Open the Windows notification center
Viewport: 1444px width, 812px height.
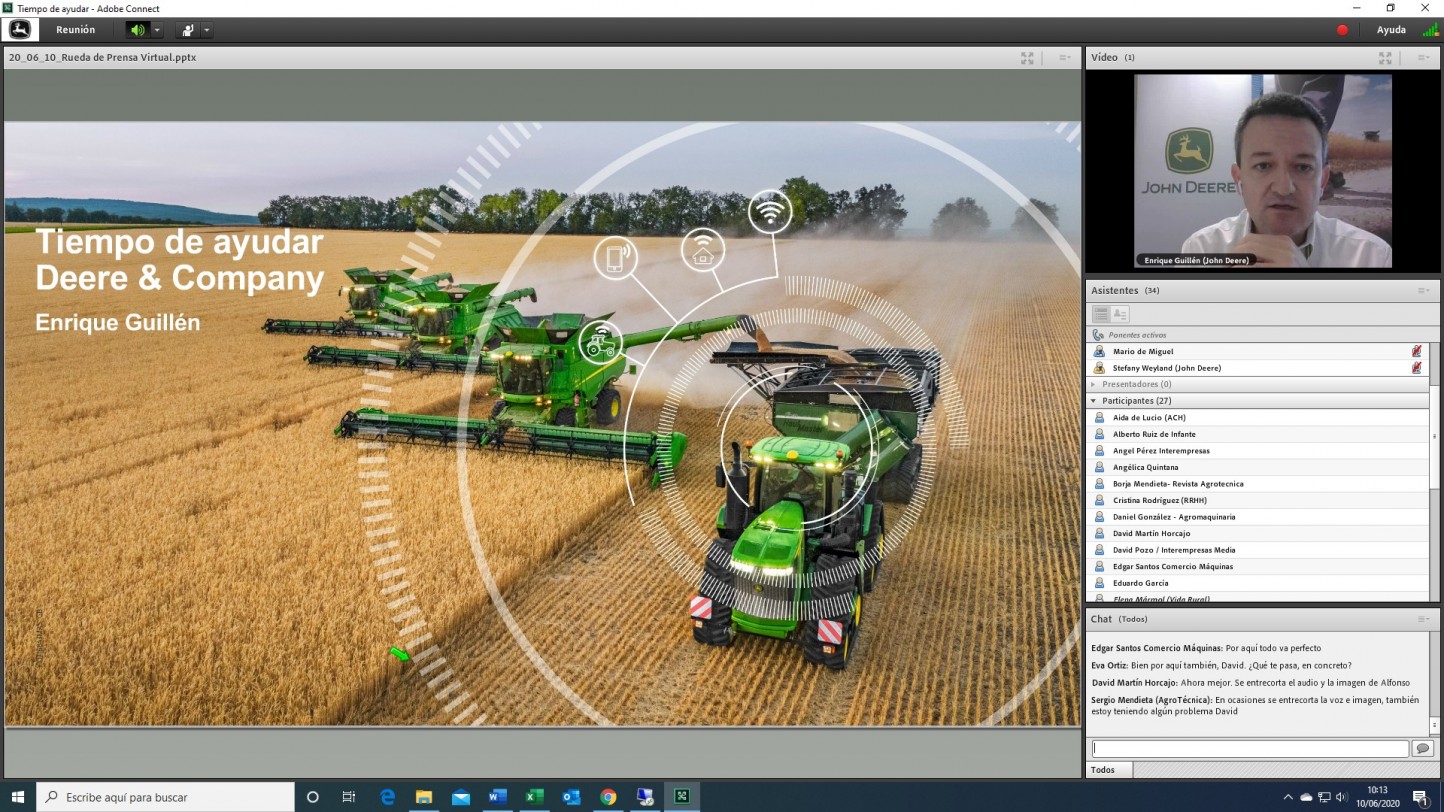tap(1420, 797)
